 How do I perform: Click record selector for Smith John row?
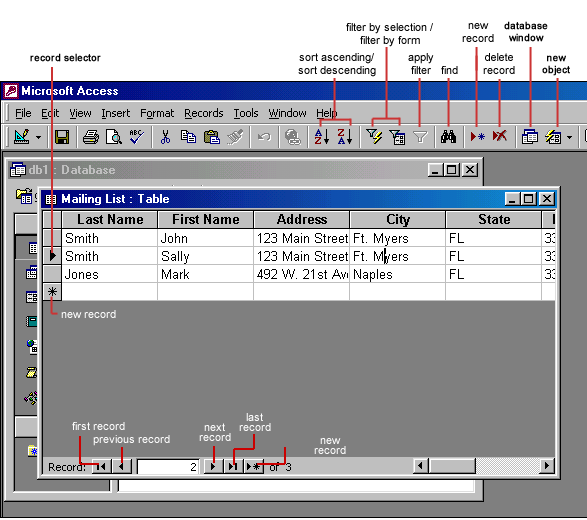click(x=52, y=238)
